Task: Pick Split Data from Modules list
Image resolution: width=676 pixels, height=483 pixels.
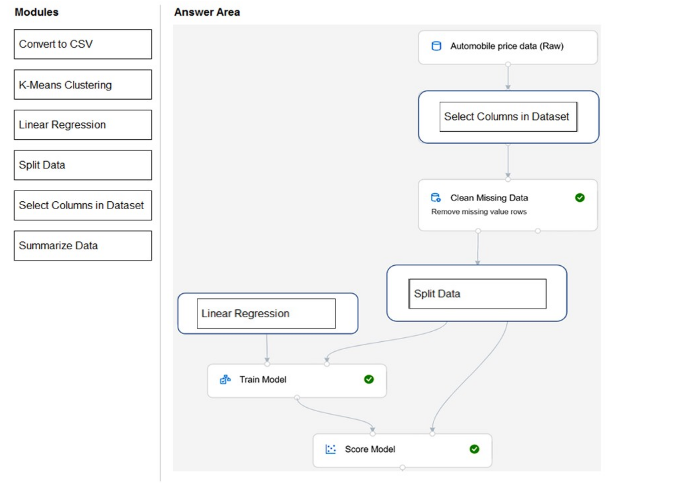Action: click(x=83, y=165)
